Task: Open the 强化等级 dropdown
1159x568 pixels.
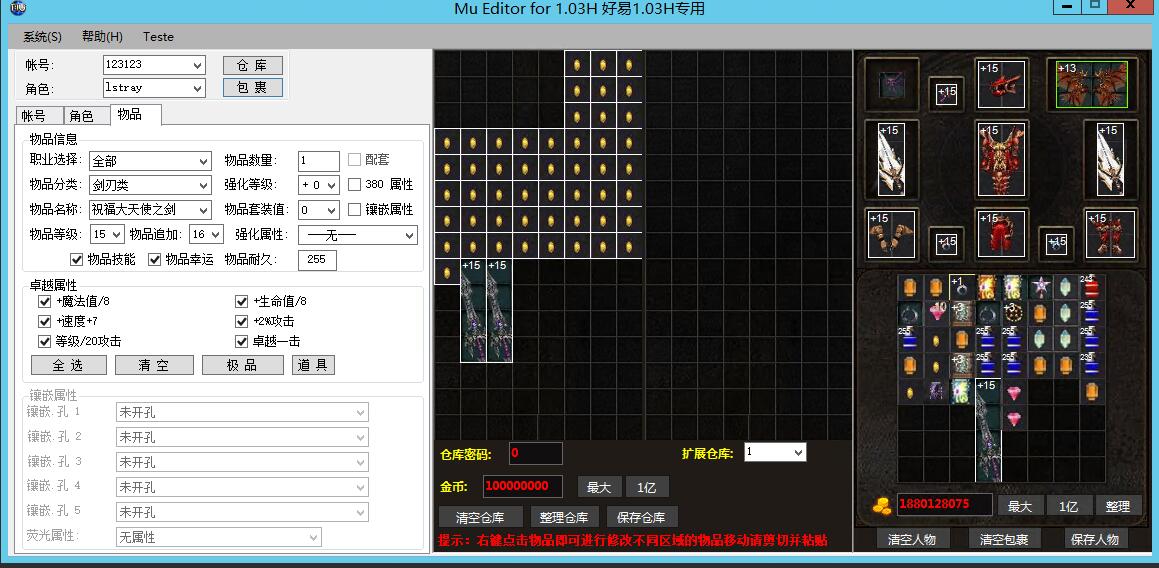Action: (x=319, y=185)
